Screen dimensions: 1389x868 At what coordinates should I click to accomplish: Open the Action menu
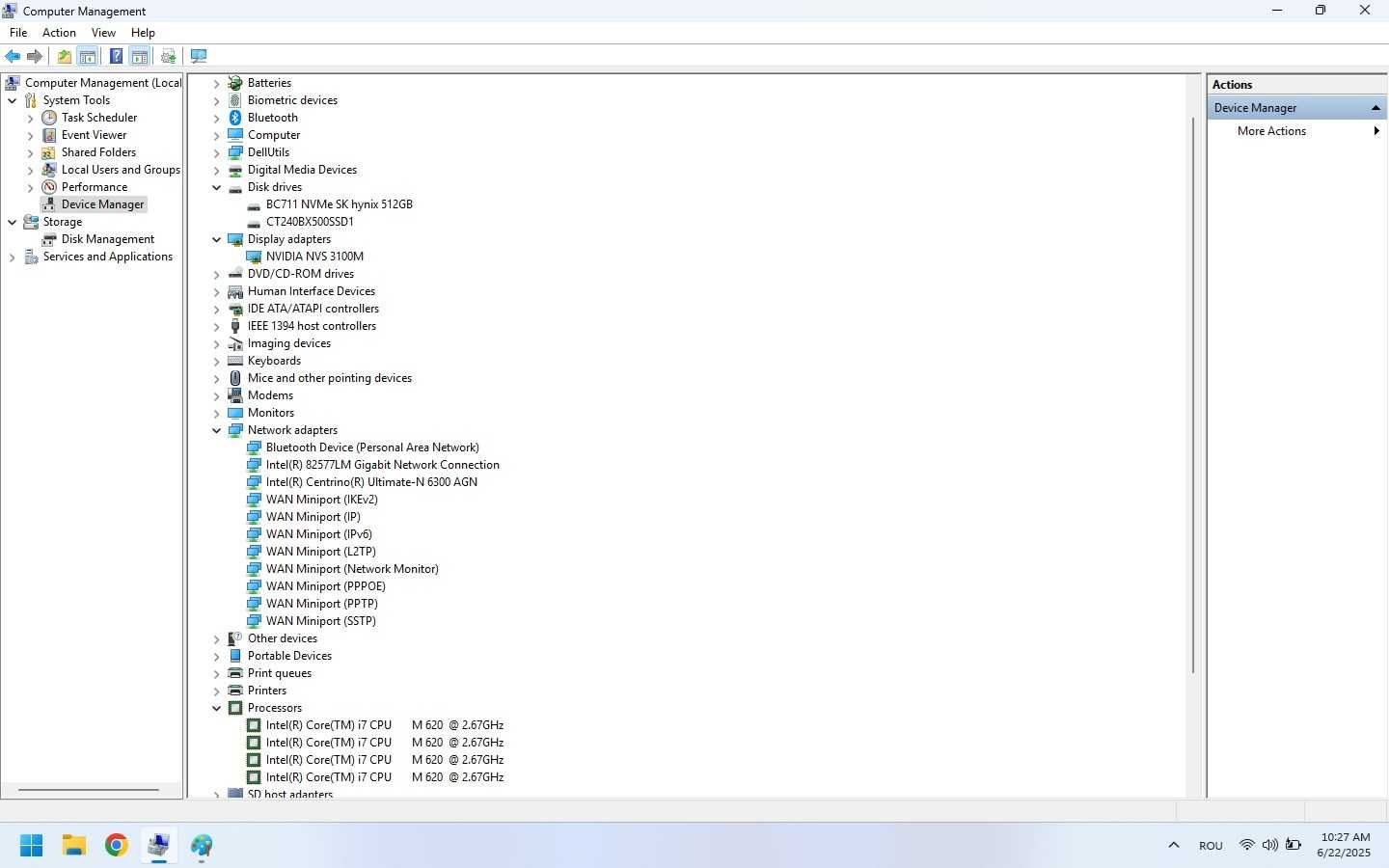click(x=59, y=32)
